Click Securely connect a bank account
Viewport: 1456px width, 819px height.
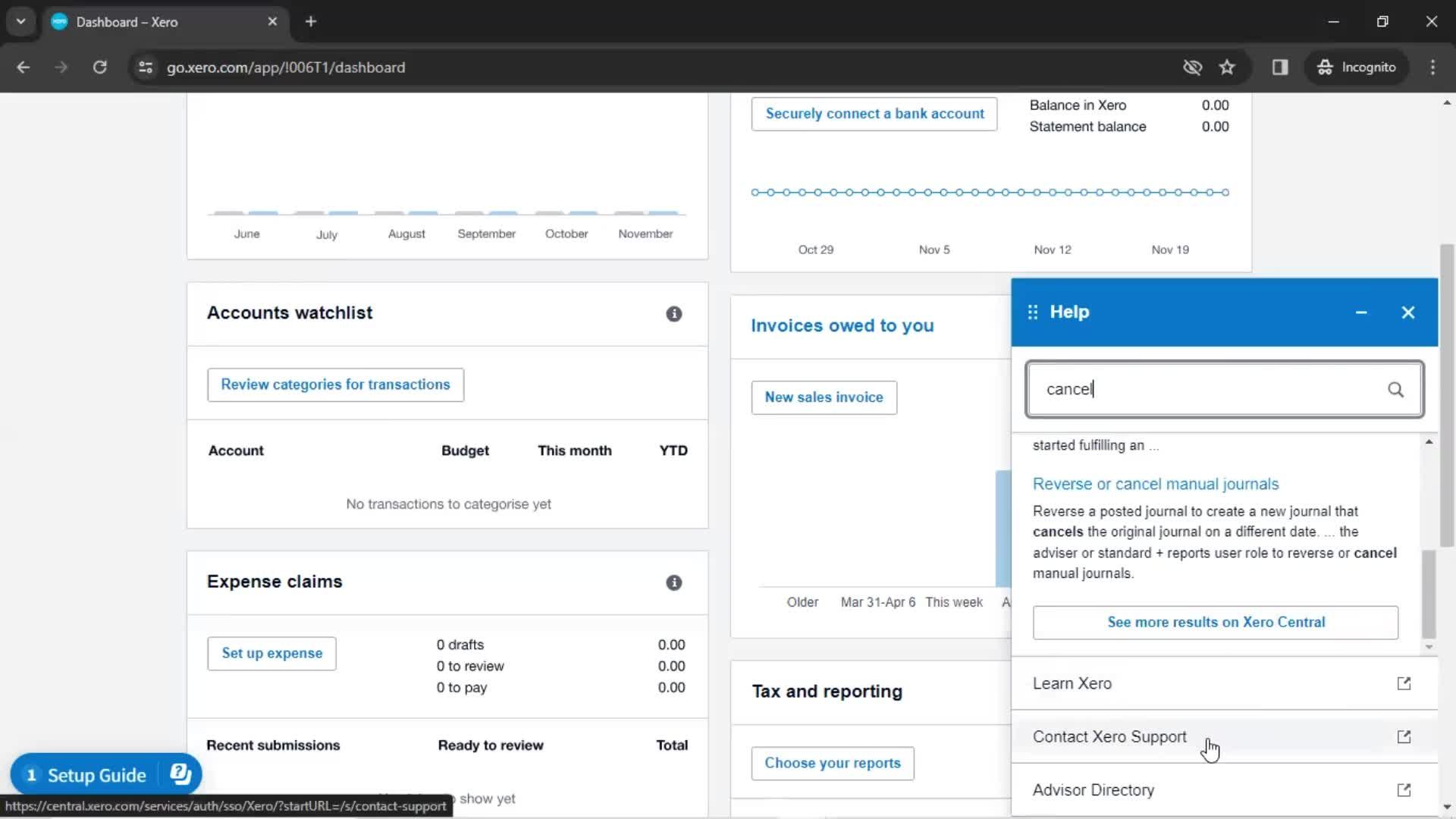pyautogui.click(x=874, y=114)
